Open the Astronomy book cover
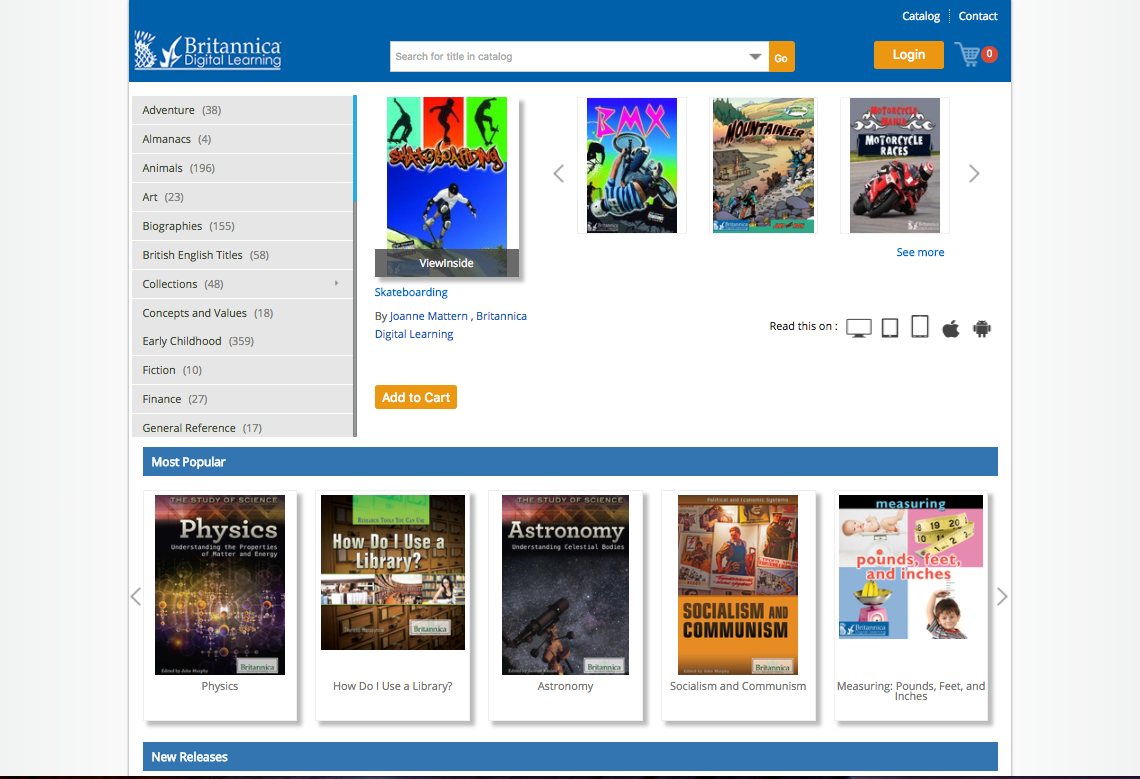Viewport: 1140px width, 779px height. [566, 585]
